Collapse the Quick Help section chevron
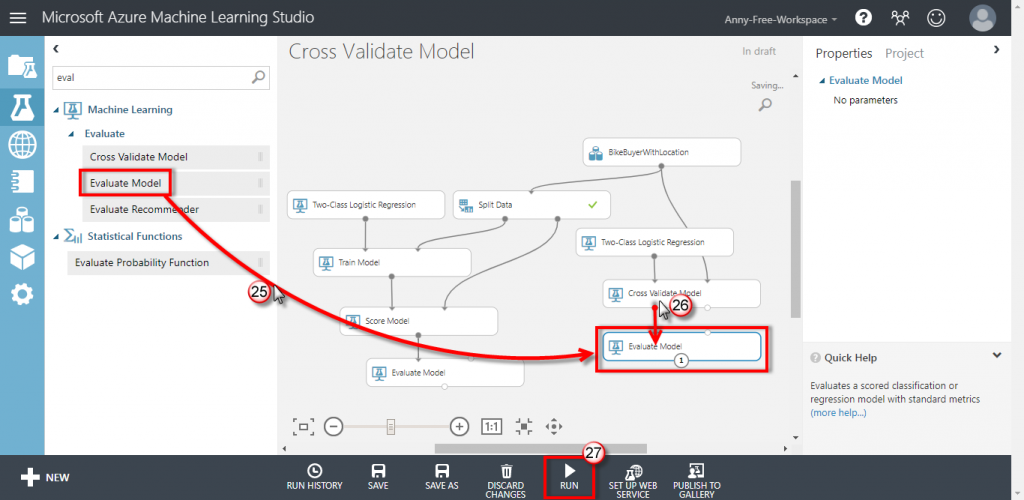 (997, 356)
